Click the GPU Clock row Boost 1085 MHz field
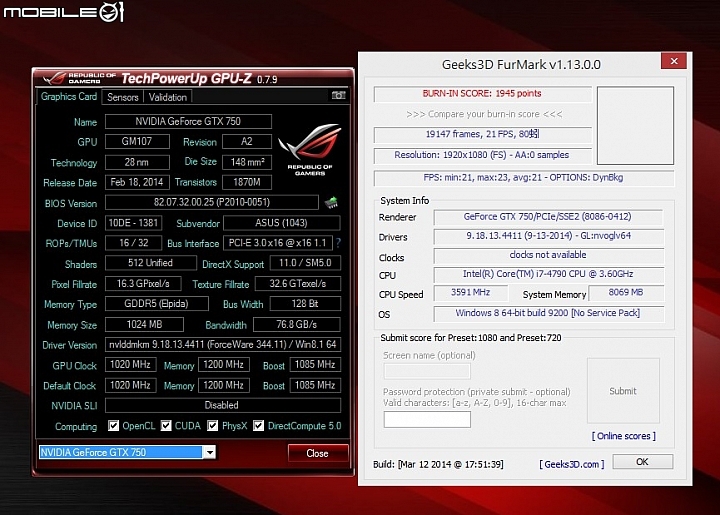This screenshot has height=515, width=720. 315,364
